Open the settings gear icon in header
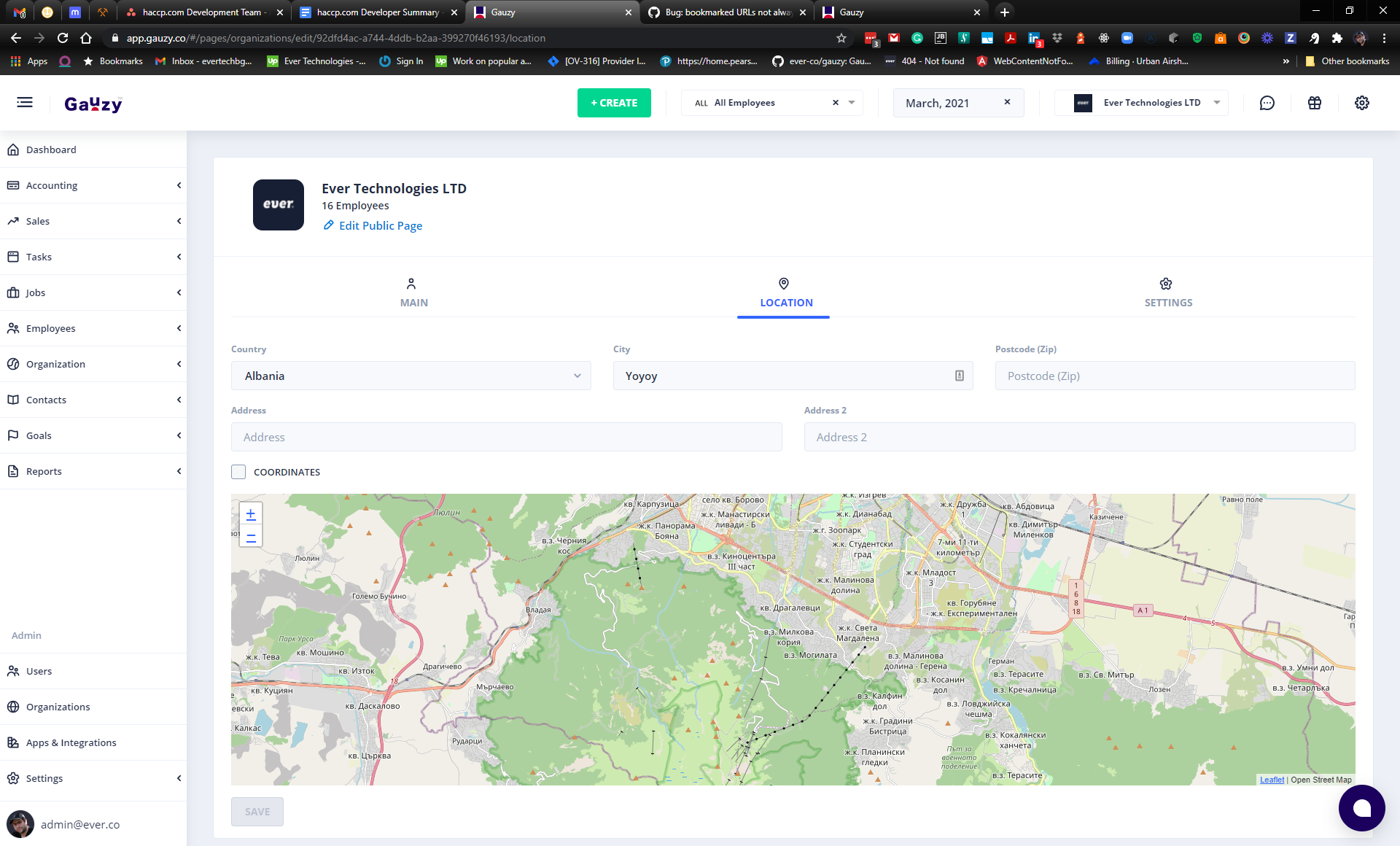 (x=1361, y=103)
